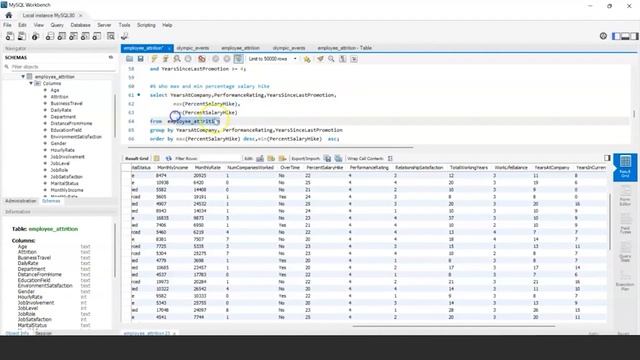
Task: Click the create new table icon
Action: tap(62, 36)
